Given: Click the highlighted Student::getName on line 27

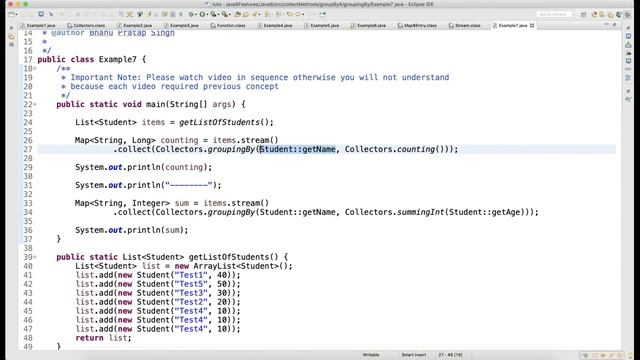Looking at the screenshot, I should point(298,149).
